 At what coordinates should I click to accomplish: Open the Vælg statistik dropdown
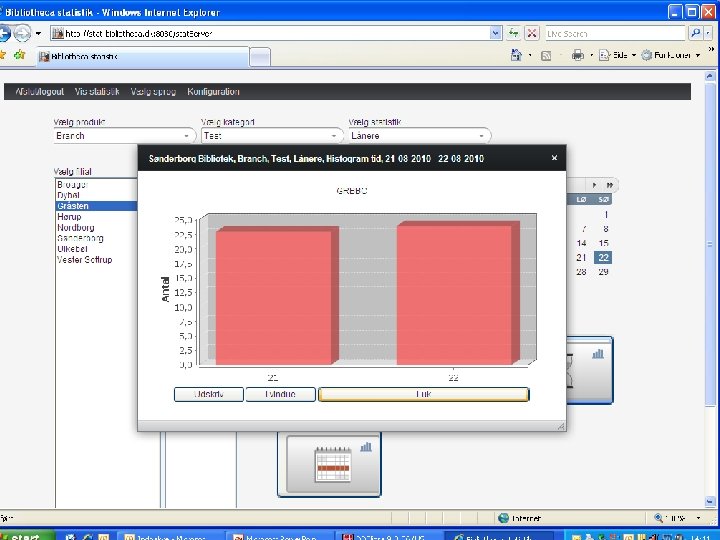click(419, 136)
